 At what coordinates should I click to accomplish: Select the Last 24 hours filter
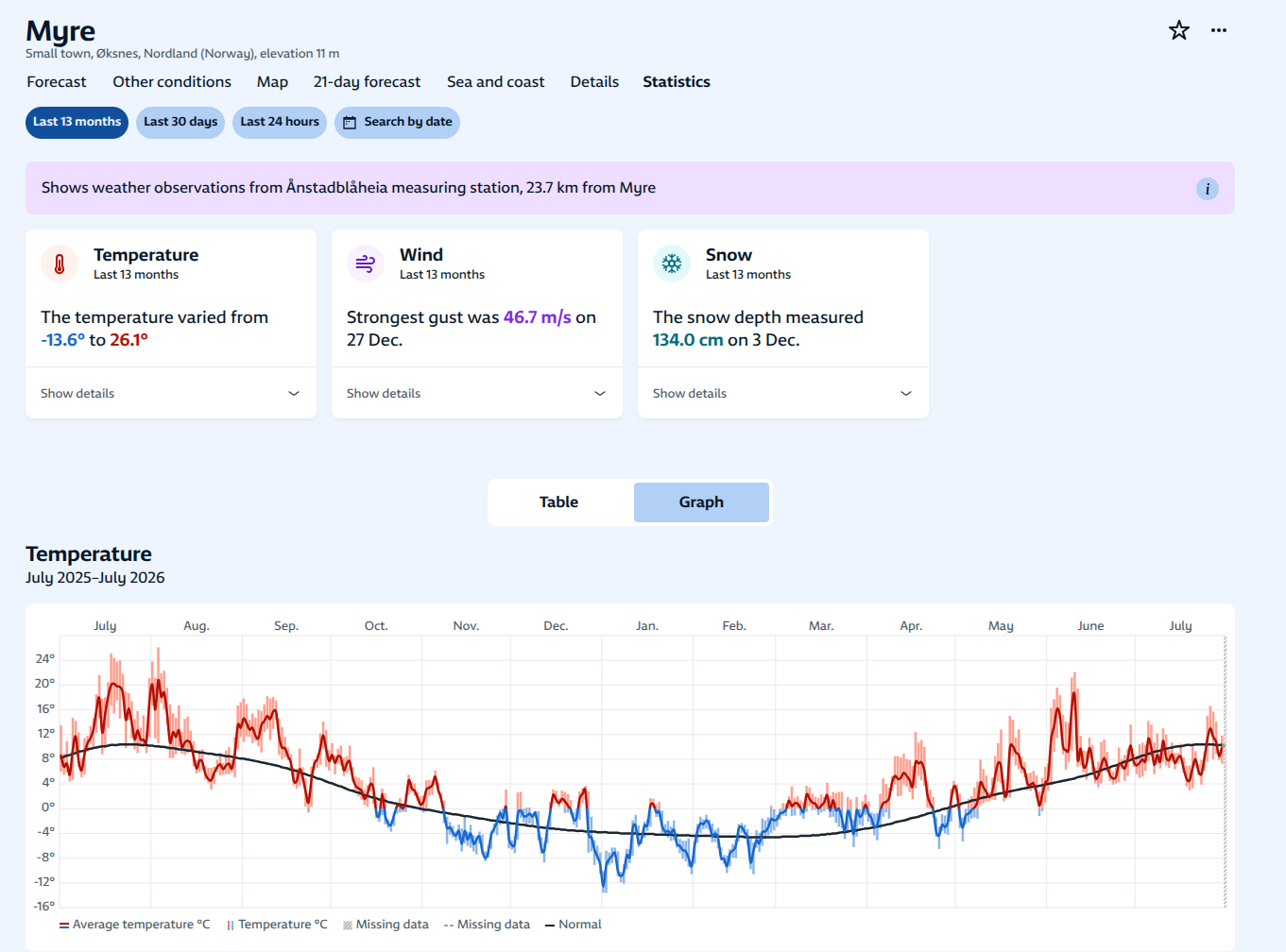[x=280, y=122]
